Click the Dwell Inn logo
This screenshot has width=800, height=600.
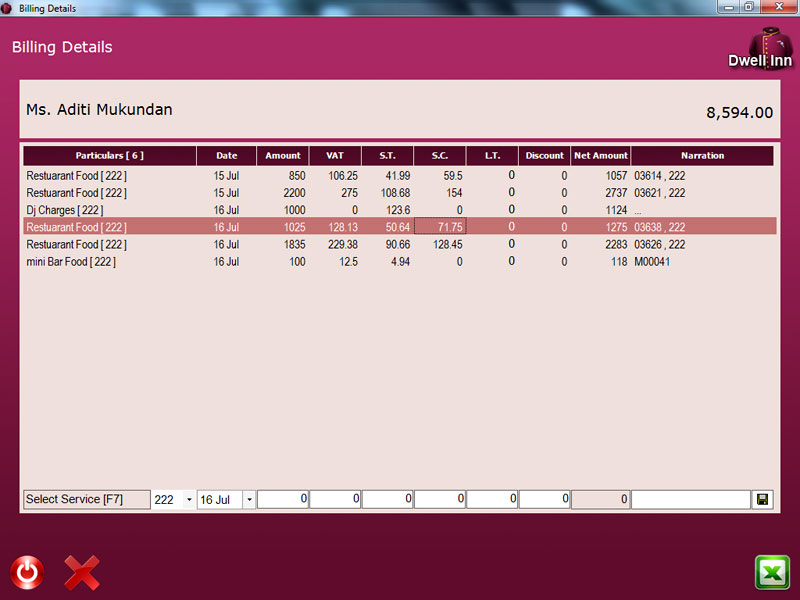(759, 48)
